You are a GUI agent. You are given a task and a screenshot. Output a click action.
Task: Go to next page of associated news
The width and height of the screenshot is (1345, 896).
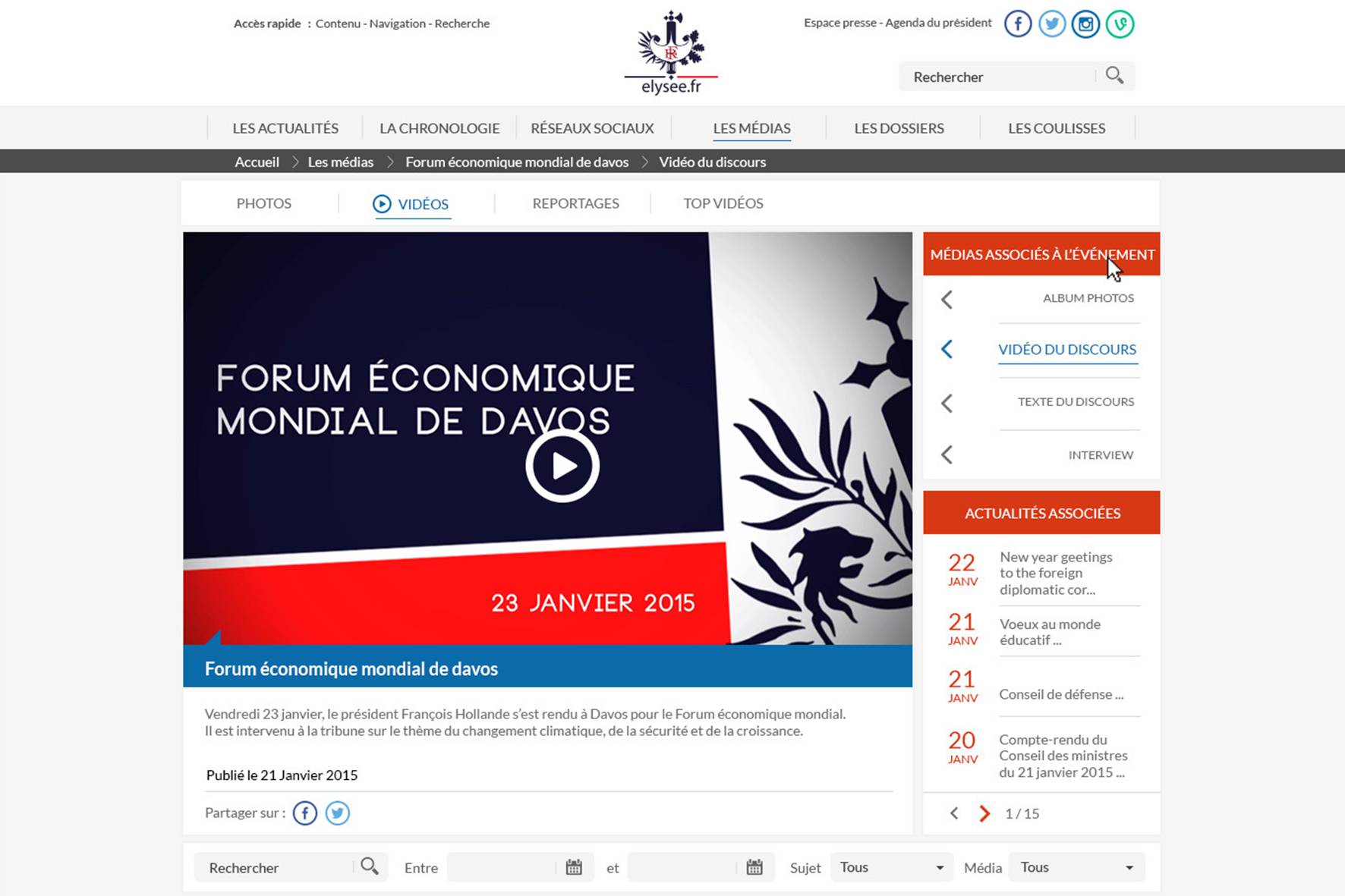point(984,813)
